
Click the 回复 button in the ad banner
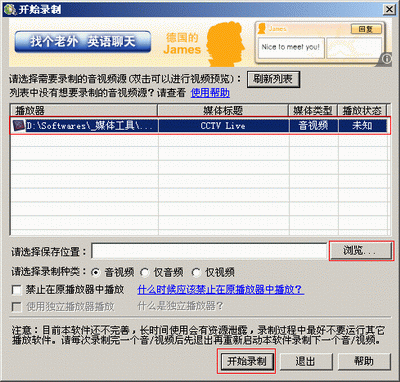point(366,29)
